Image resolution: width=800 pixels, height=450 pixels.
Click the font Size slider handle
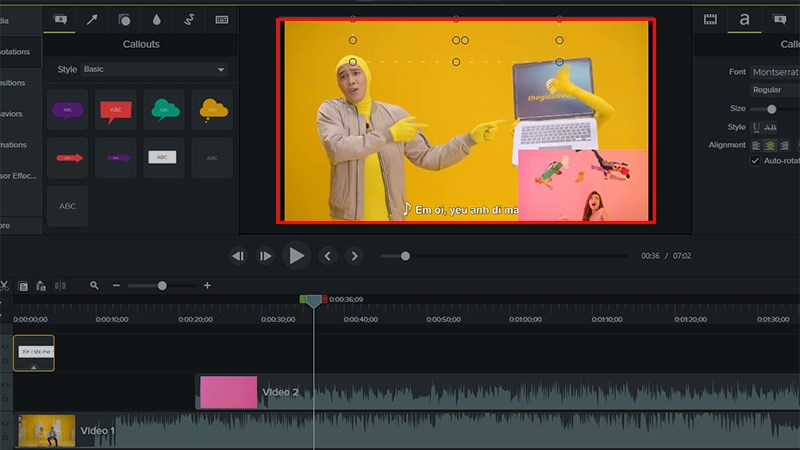coord(771,109)
